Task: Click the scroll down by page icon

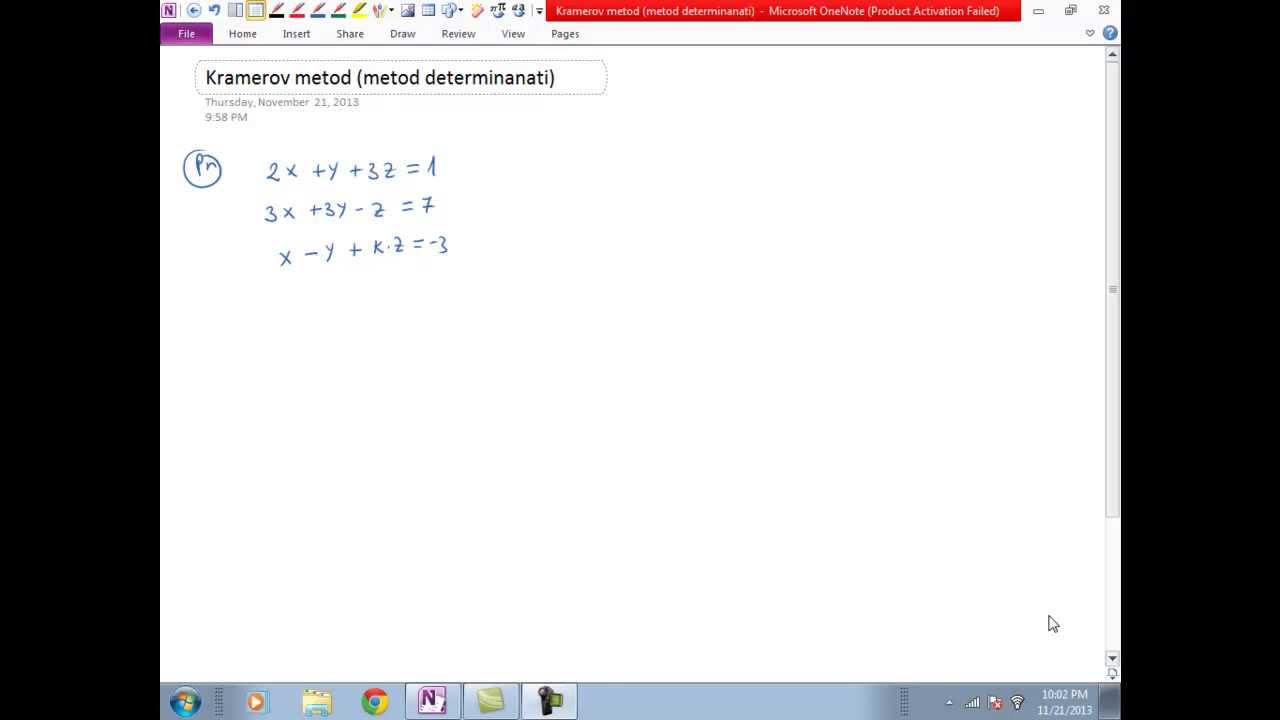Action: click(x=1112, y=674)
